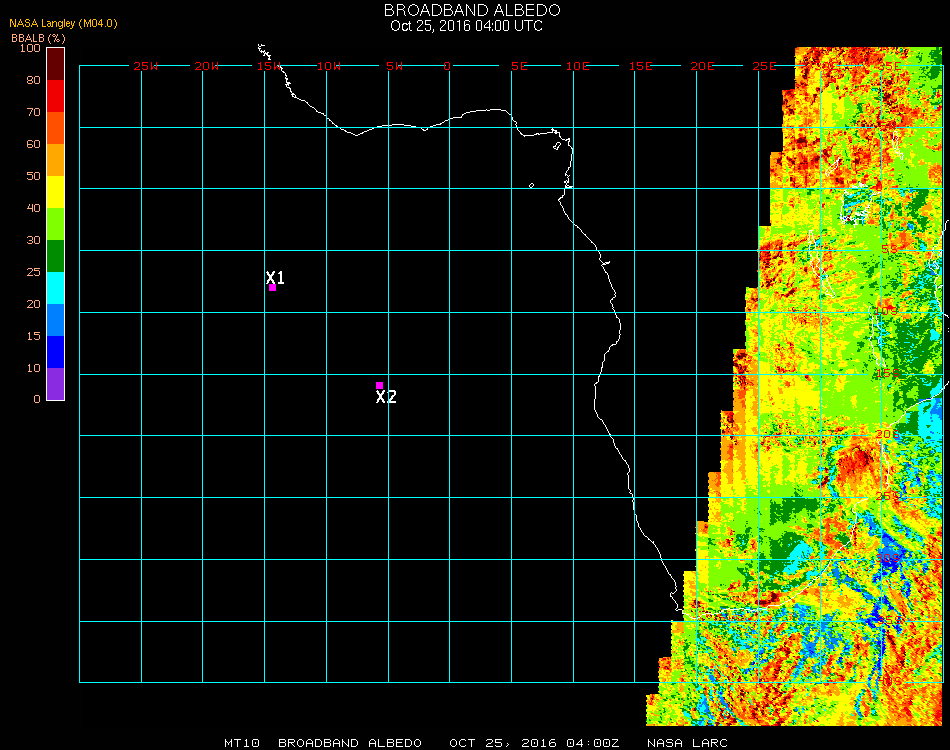
Task: Click the '20' legend tick label
Action: [33, 304]
